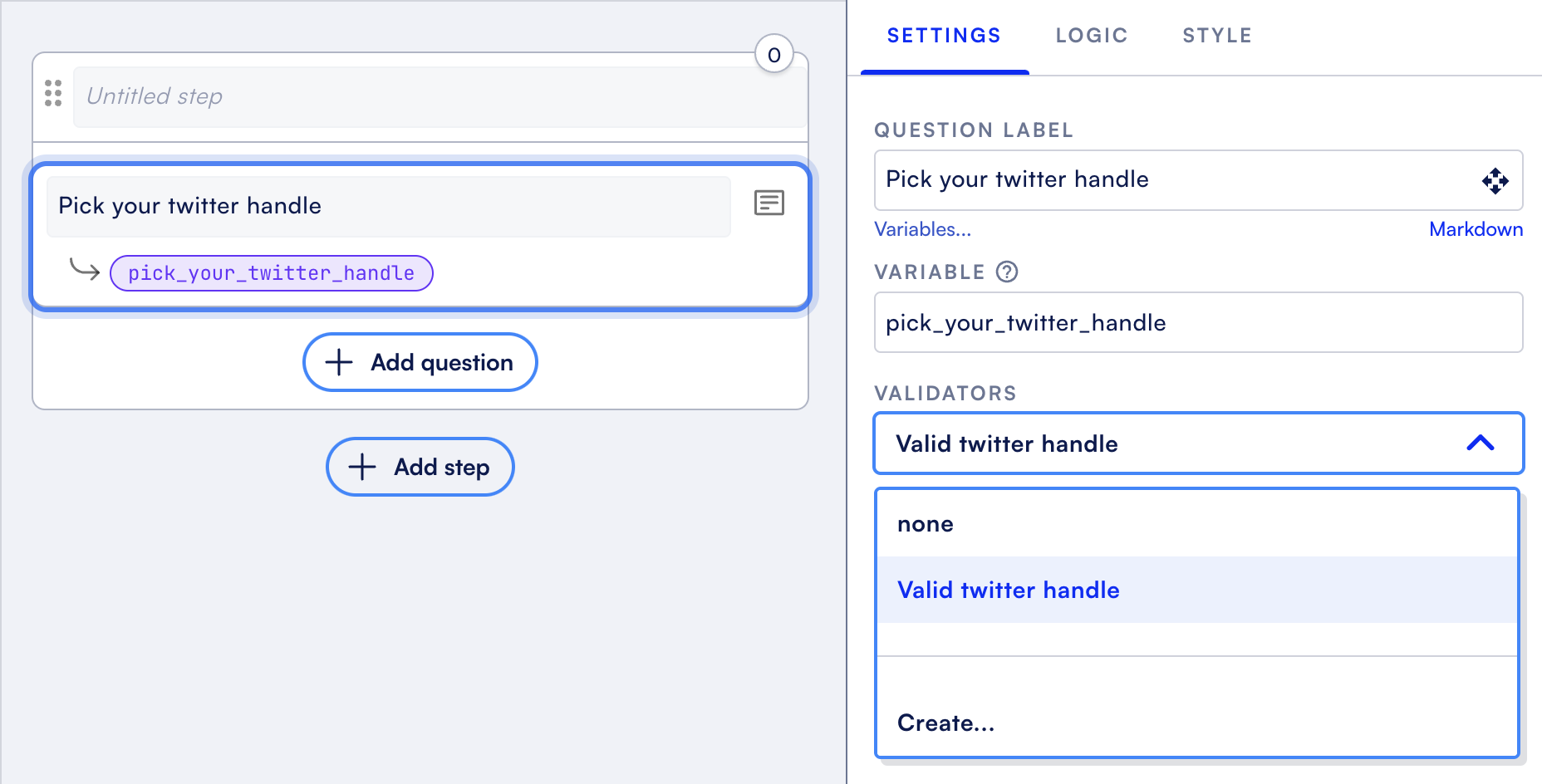Grab the step drag handle dots
The image size is (1542, 784).
pos(53,93)
